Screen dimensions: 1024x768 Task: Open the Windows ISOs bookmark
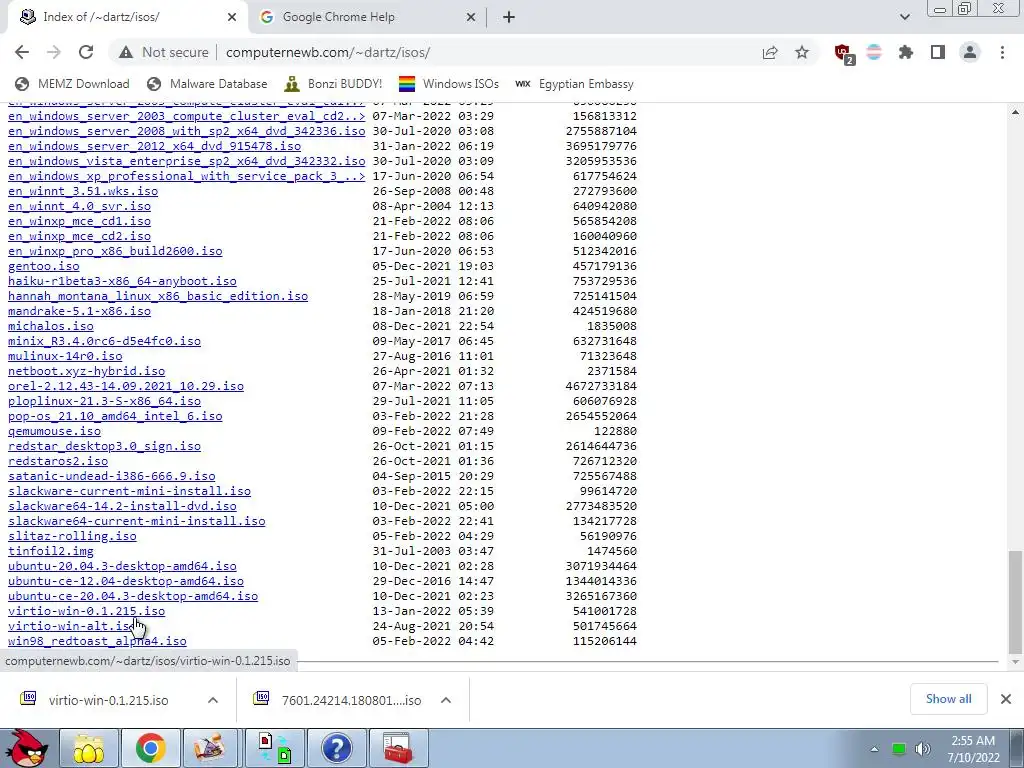449,84
